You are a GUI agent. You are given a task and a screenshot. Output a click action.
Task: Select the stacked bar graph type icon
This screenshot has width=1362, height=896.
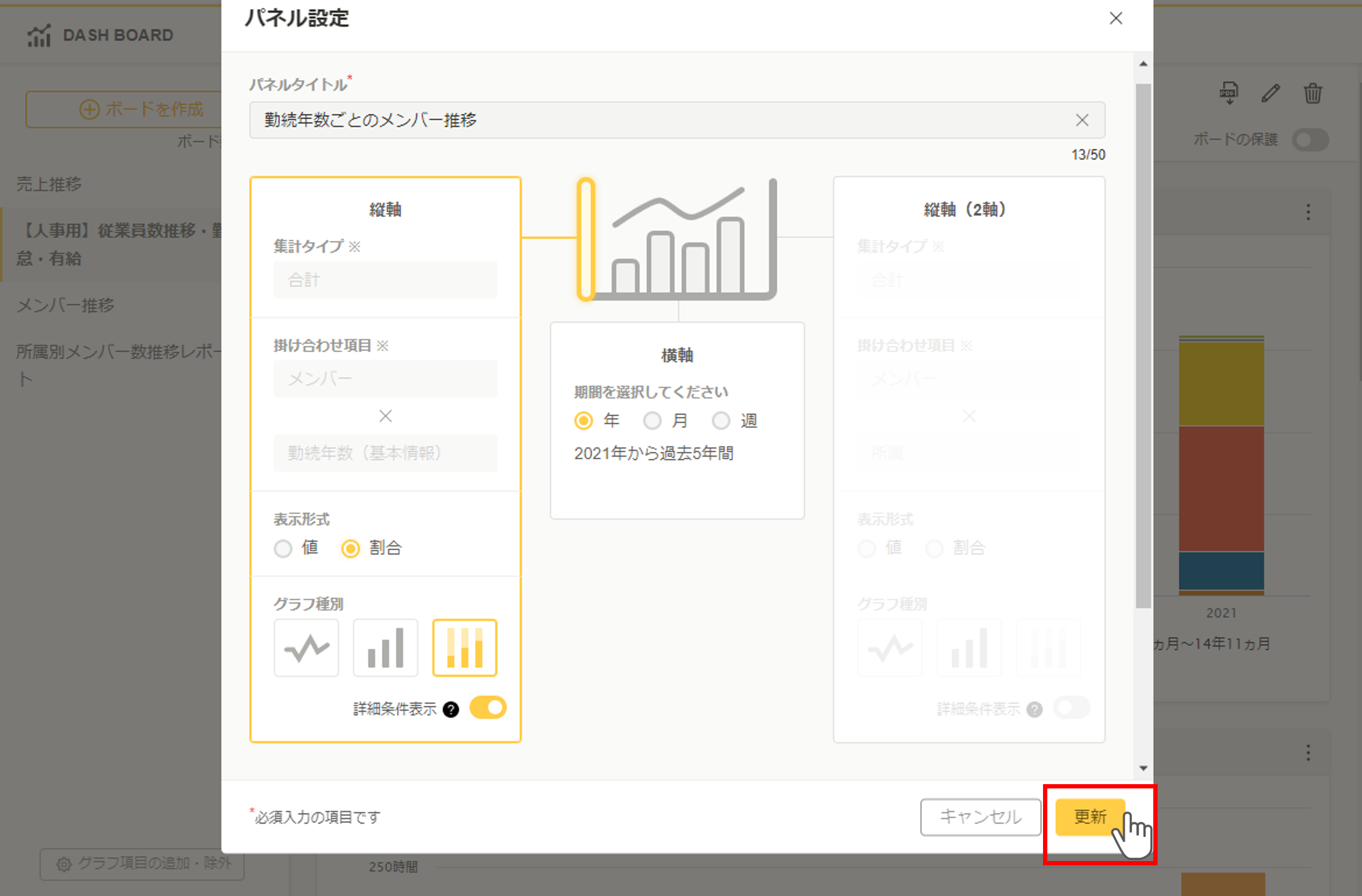[464, 648]
